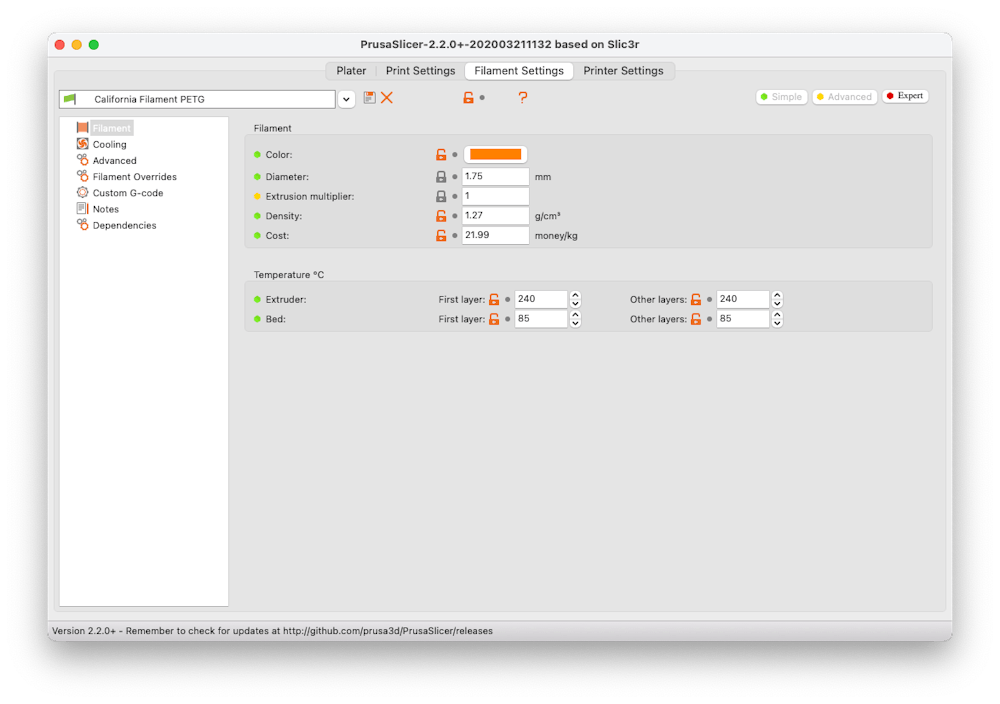Switch to Expert mode
The height and width of the screenshot is (704, 1000).
pos(905,96)
